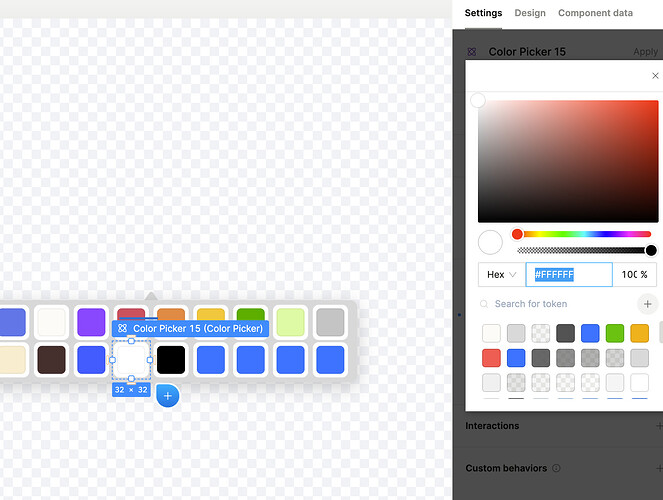Select the white swatch selected on the canvas

(131, 360)
